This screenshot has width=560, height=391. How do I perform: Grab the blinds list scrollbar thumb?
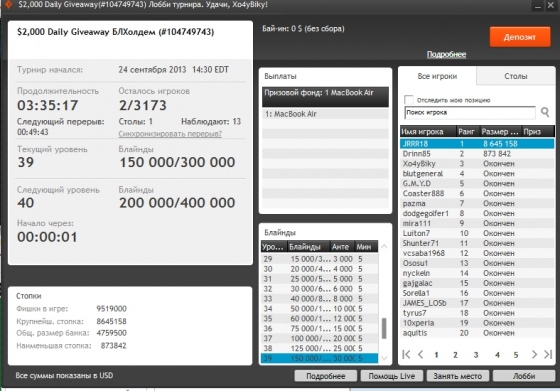tap(384, 328)
